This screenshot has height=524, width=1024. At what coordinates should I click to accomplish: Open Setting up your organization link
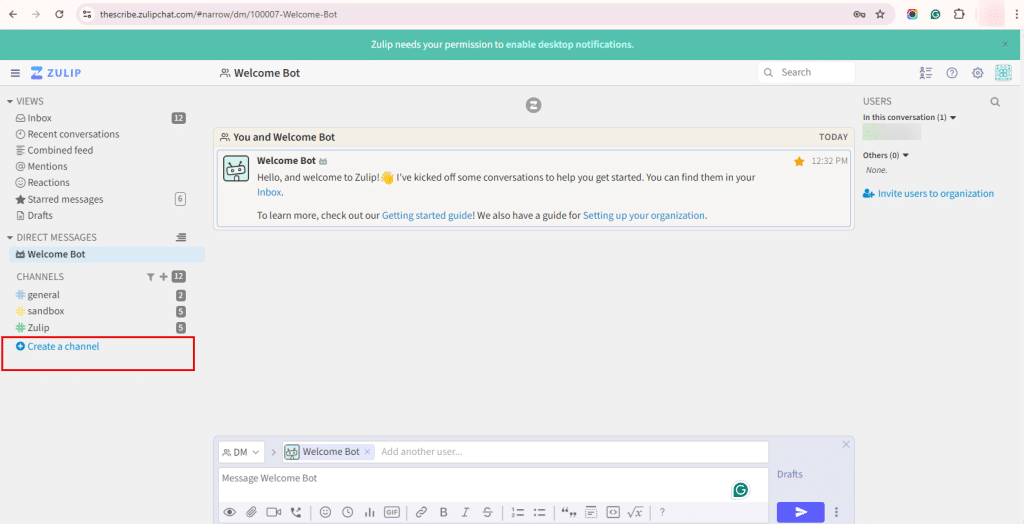pos(644,215)
